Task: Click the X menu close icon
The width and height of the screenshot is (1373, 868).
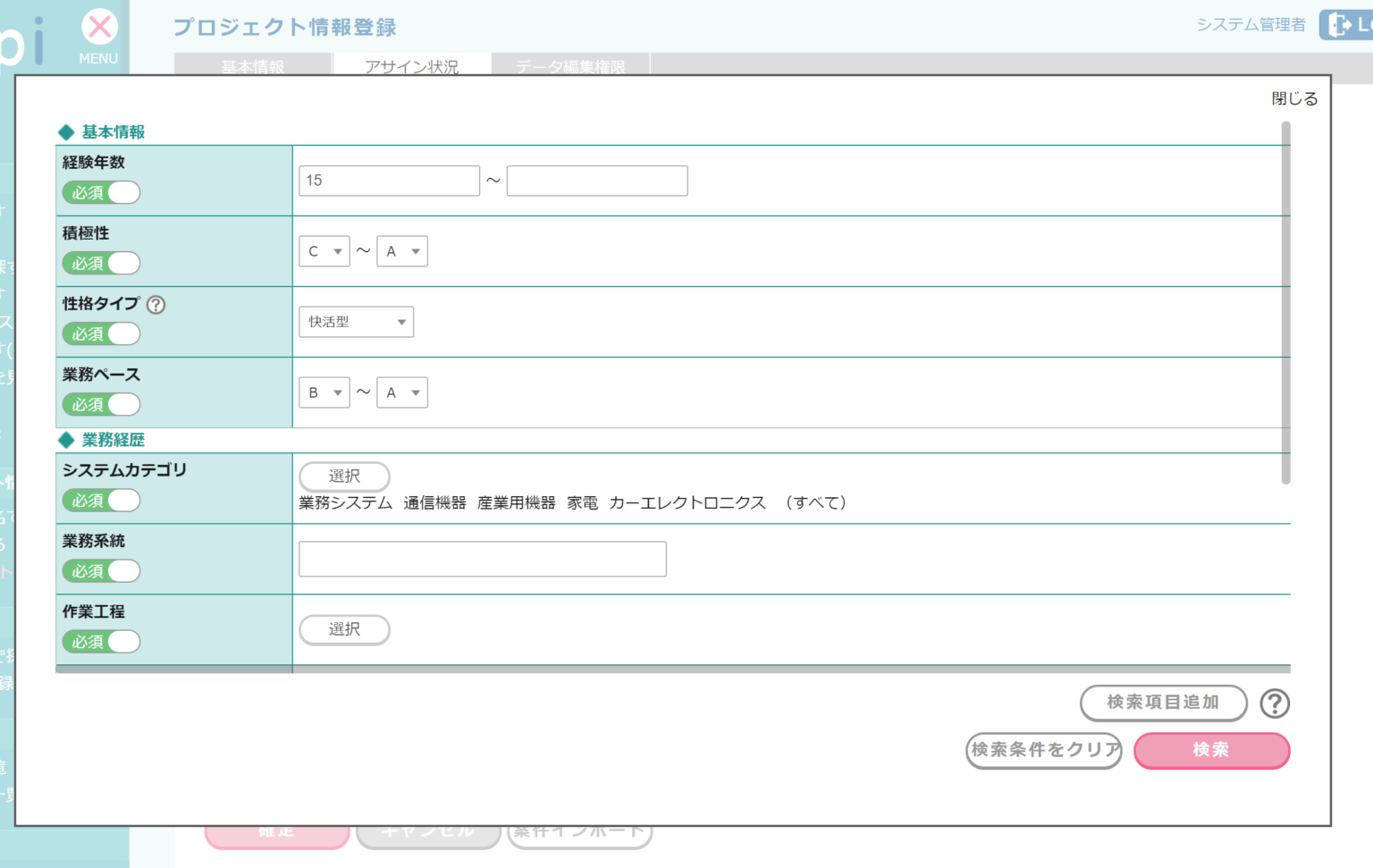Action: (x=99, y=27)
